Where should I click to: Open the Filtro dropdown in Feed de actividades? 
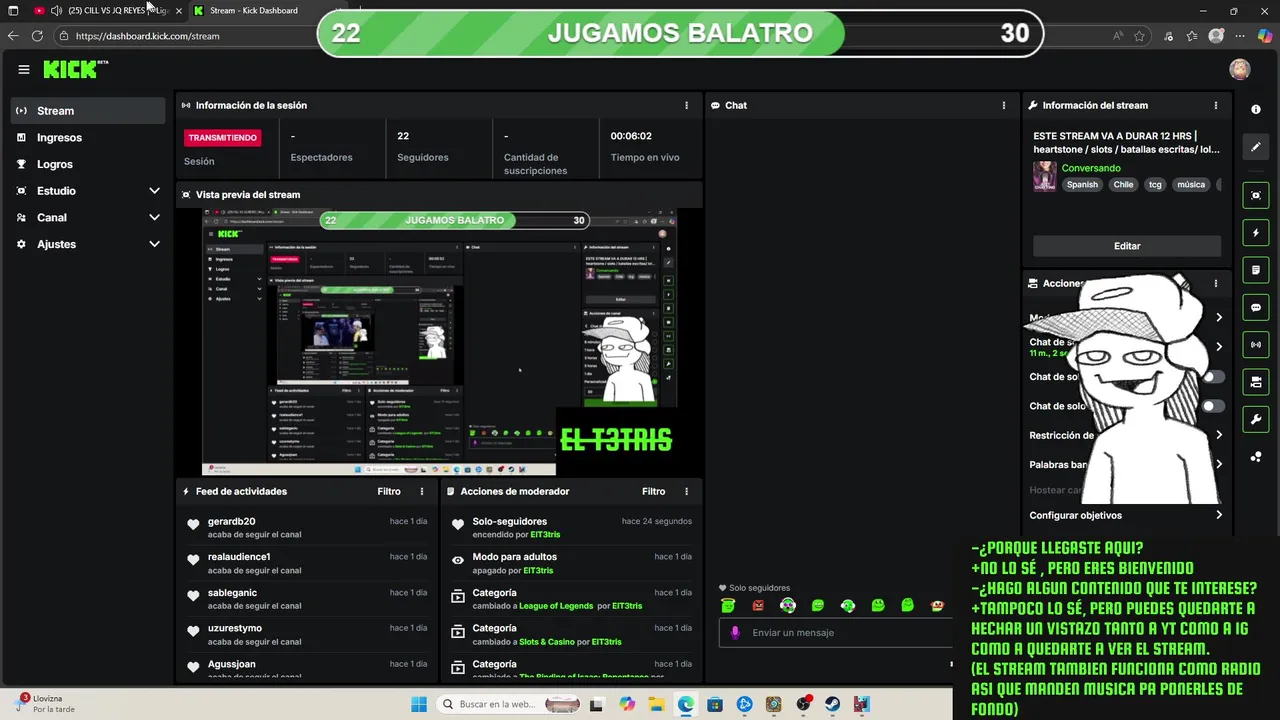389,491
